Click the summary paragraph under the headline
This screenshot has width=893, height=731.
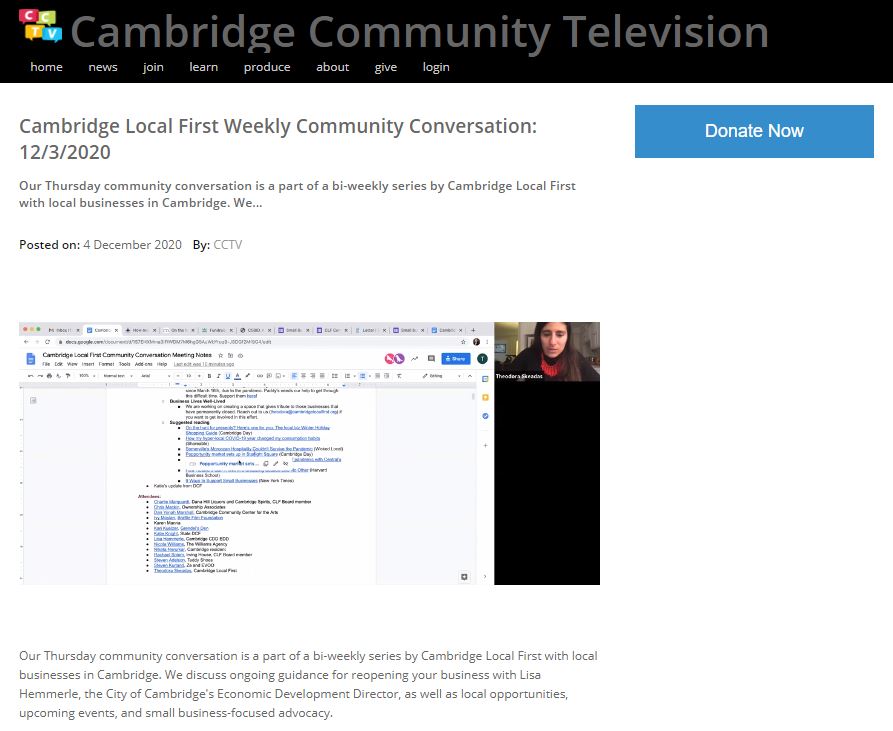coord(297,194)
